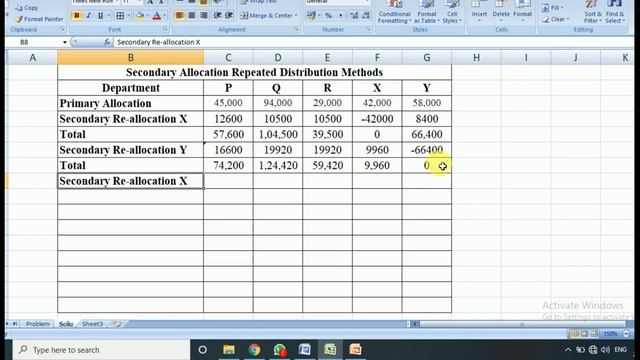Click the zoom out minus button
The width and height of the screenshot is (640, 360).
click(x=627, y=334)
